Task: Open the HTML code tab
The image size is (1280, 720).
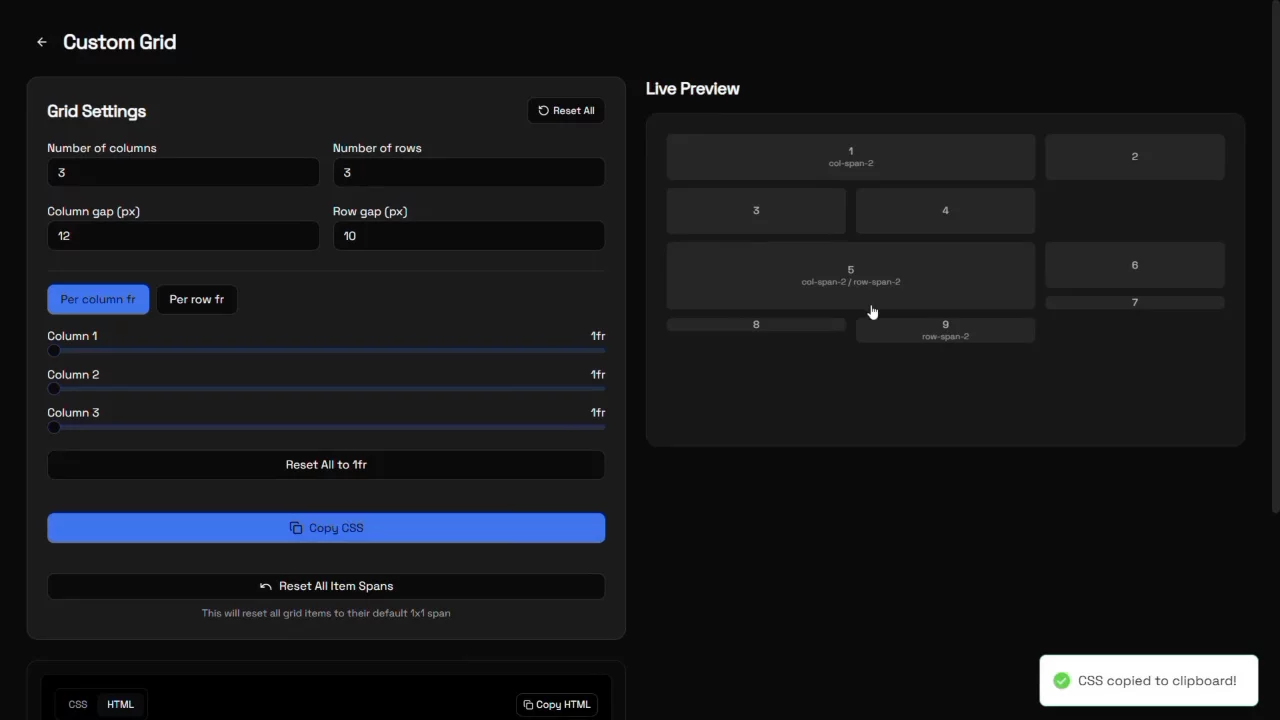Action: click(x=120, y=704)
